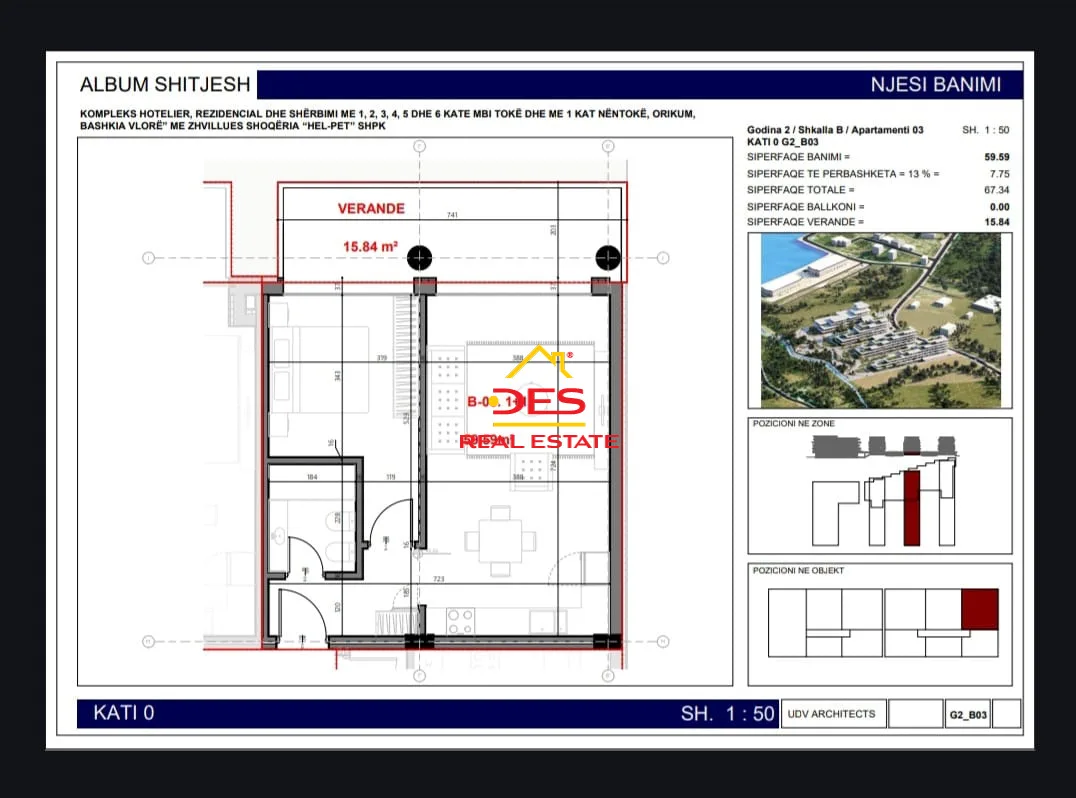Click the "KOMPLEKS HOTELIER, REZIDENCIAL" description paragraph
Image resolution: width=1076 pixels, height=798 pixels.
click(x=388, y=119)
